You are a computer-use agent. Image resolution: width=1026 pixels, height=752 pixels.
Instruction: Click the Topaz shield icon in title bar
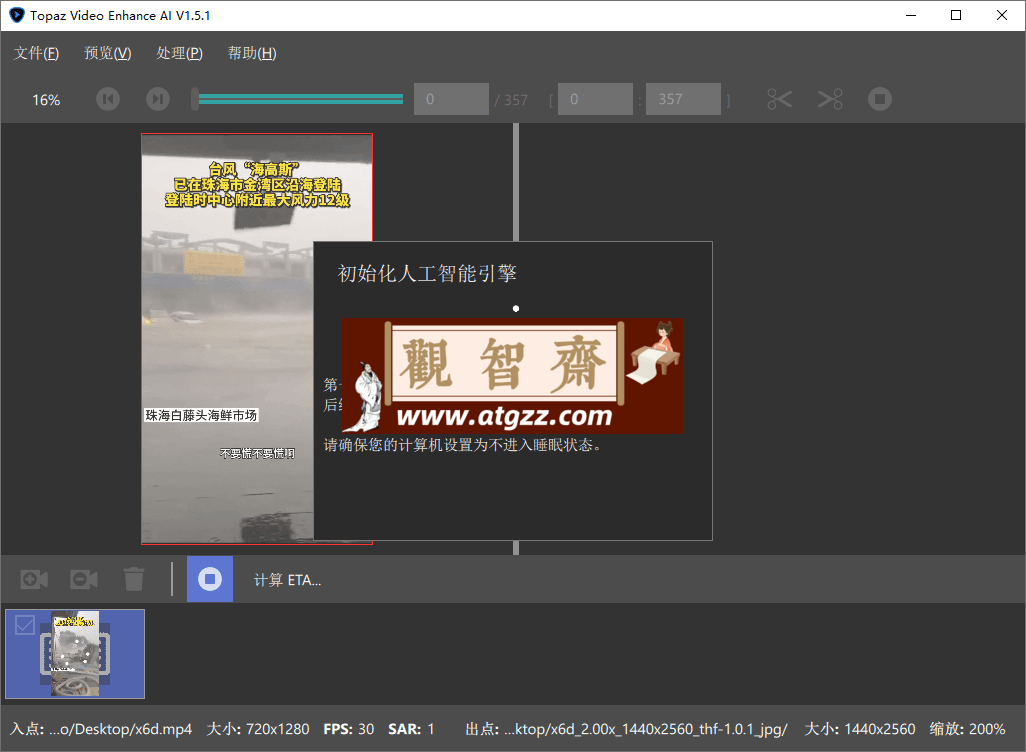pos(16,15)
